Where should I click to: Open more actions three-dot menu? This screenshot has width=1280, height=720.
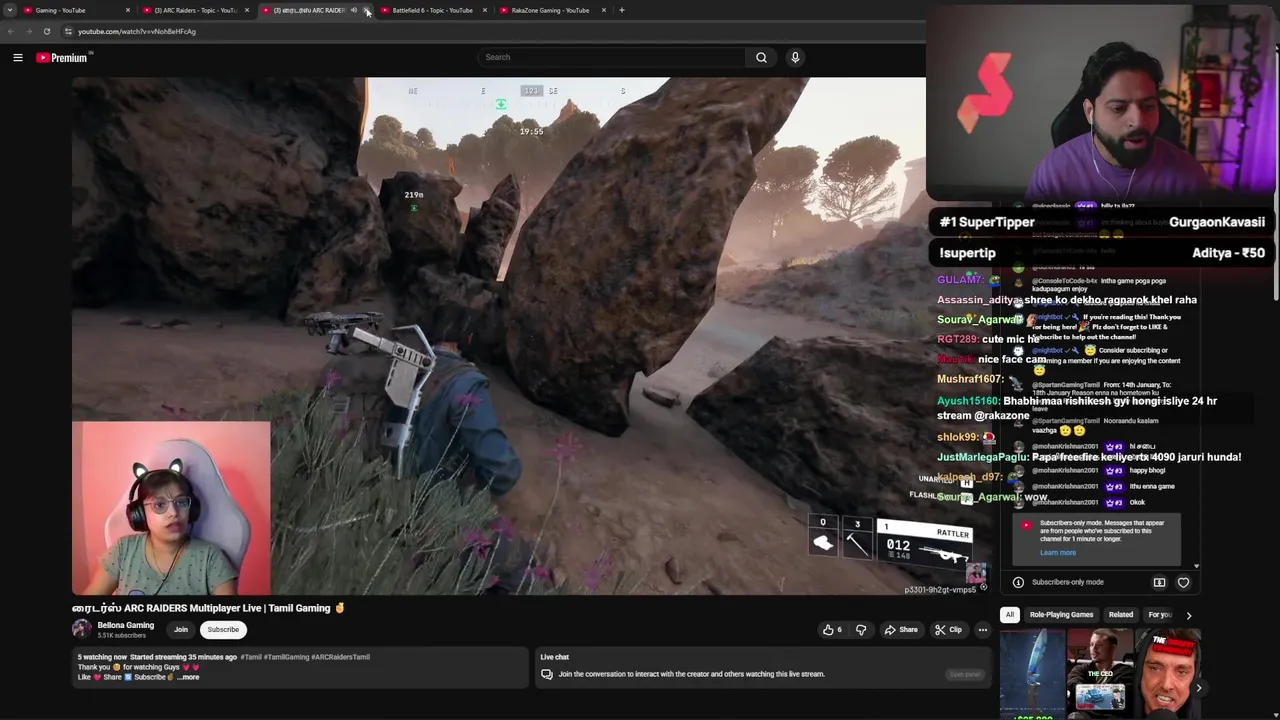(x=982, y=630)
